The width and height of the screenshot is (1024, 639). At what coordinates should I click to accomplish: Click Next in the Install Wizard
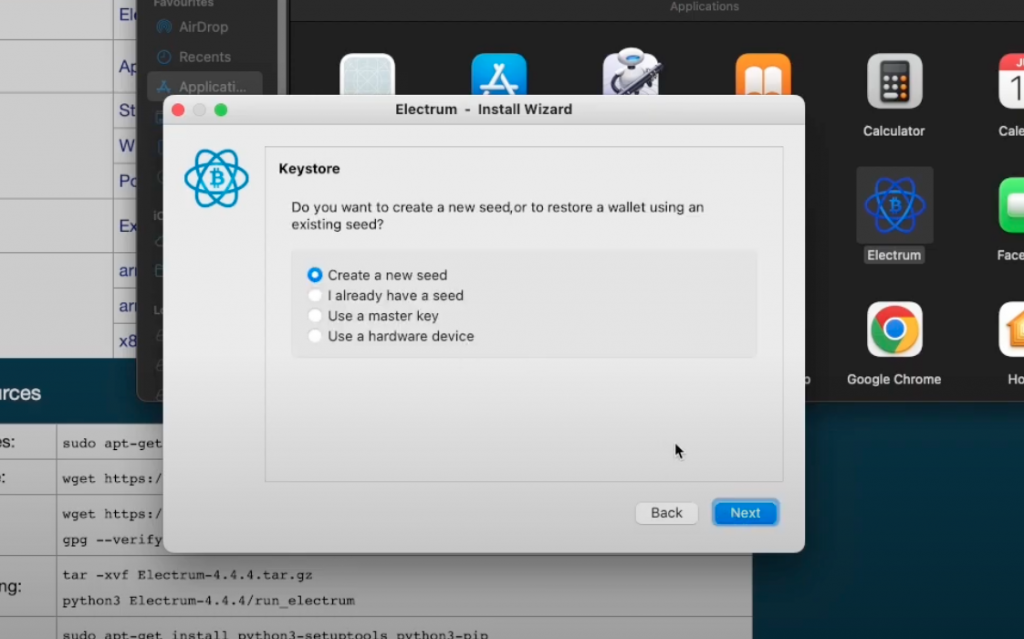pos(745,513)
